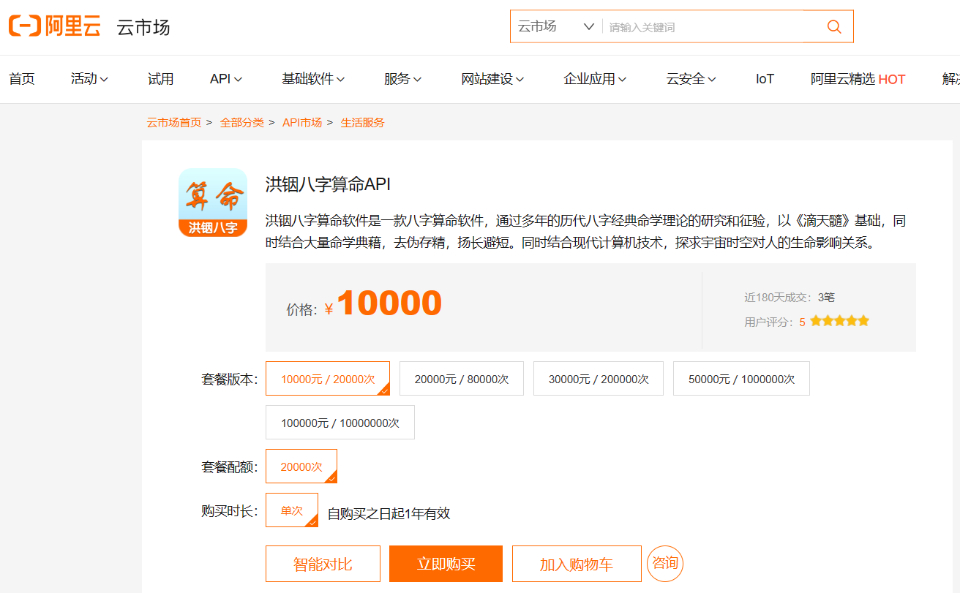
Task: Click the 全部分类 breadcrumb link
Action: pos(242,122)
